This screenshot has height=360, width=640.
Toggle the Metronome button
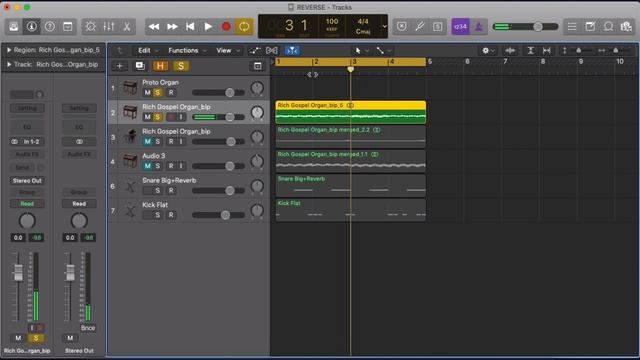tap(479, 27)
